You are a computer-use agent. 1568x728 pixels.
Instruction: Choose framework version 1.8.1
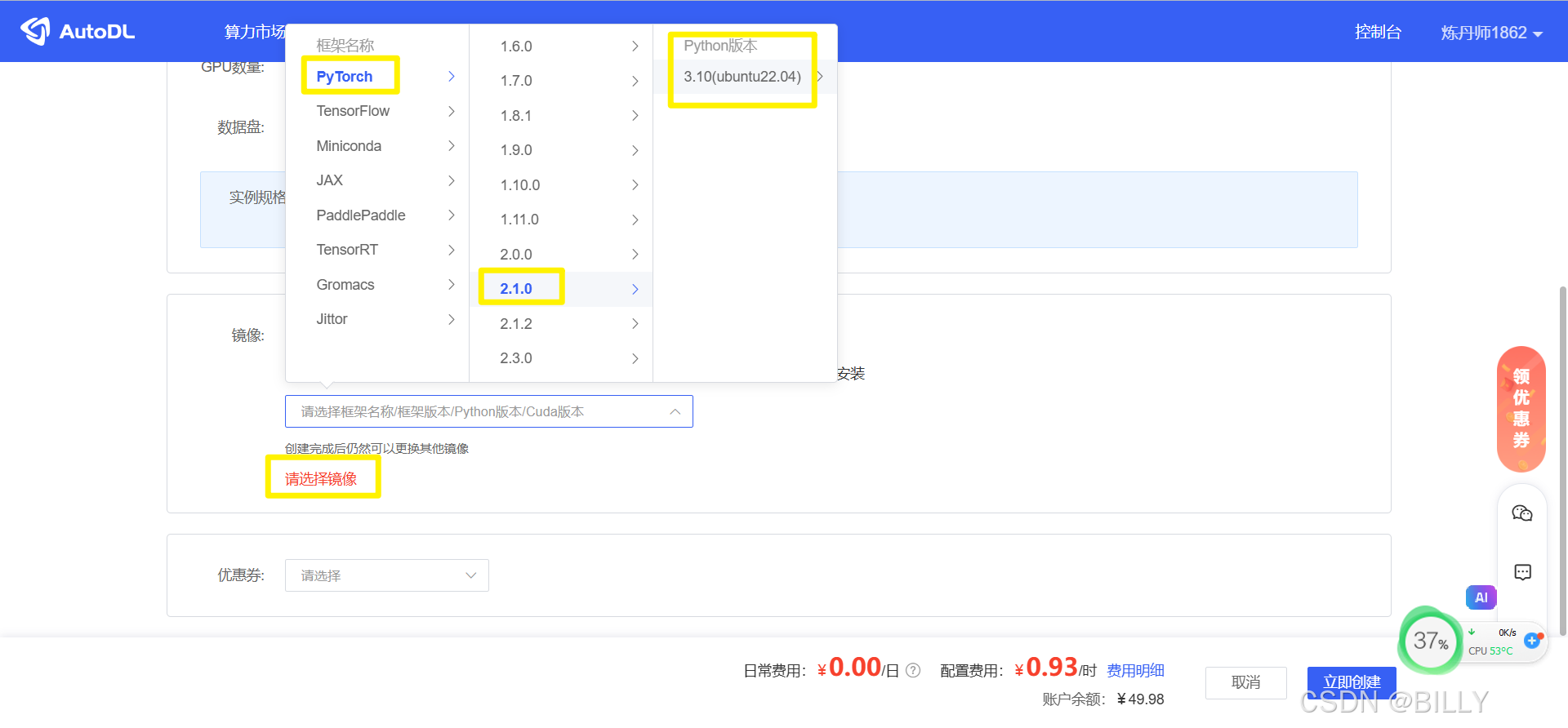(561, 116)
